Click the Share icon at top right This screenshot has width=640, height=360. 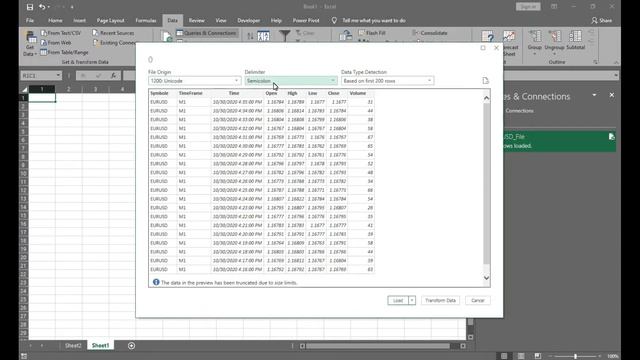tap(594, 20)
